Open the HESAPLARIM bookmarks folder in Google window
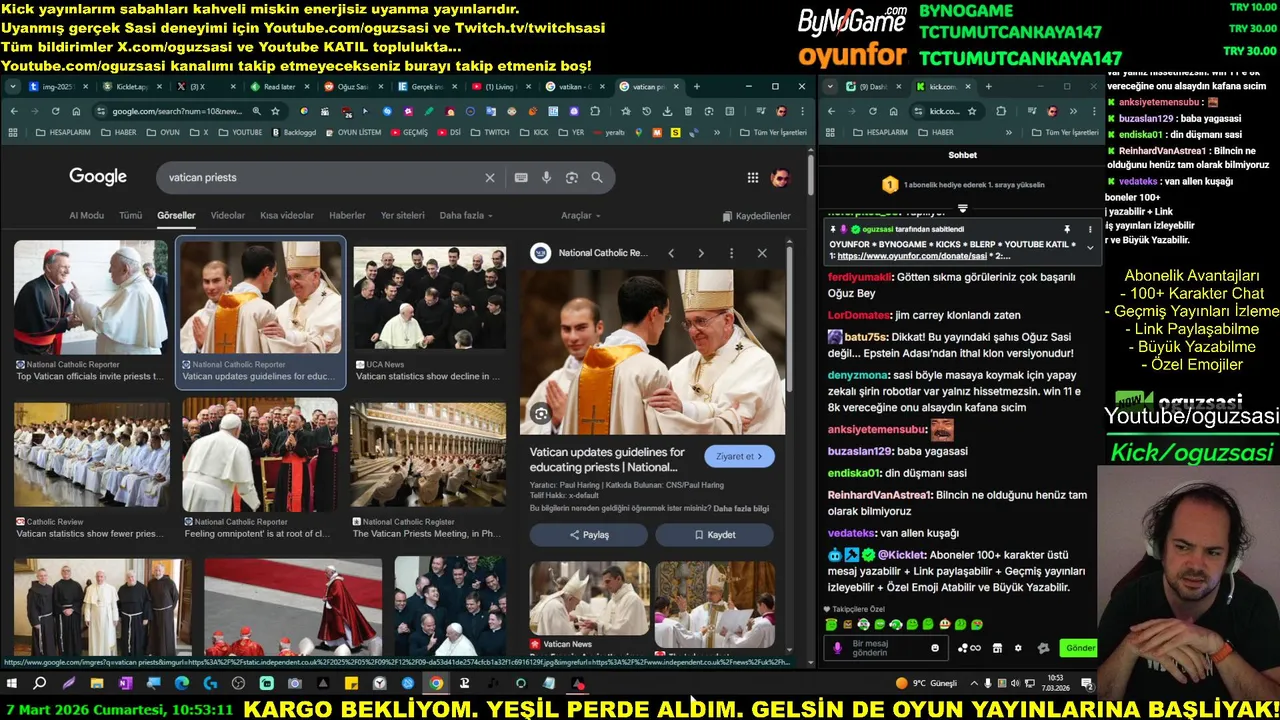This screenshot has width=1280, height=720. coord(63,132)
